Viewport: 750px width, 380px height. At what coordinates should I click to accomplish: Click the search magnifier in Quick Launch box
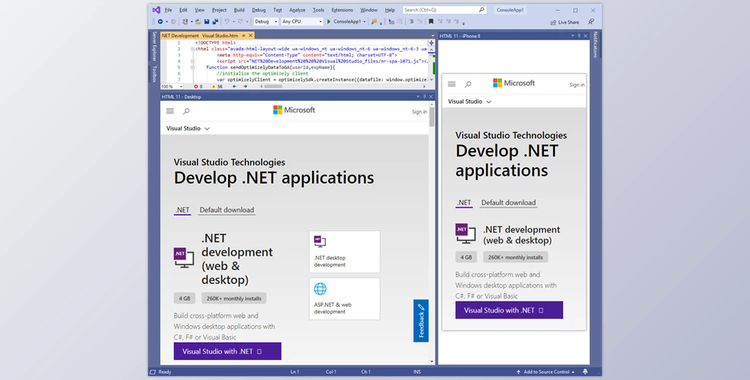[x=481, y=10]
